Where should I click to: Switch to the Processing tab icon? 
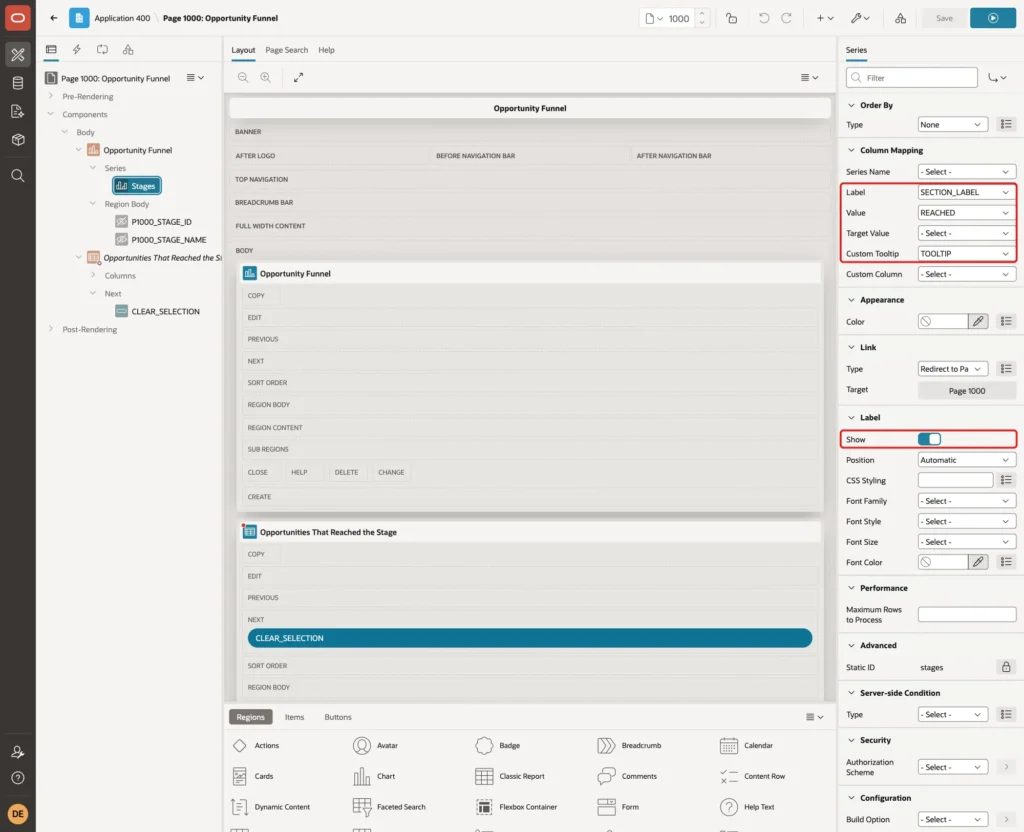[102, 50]
